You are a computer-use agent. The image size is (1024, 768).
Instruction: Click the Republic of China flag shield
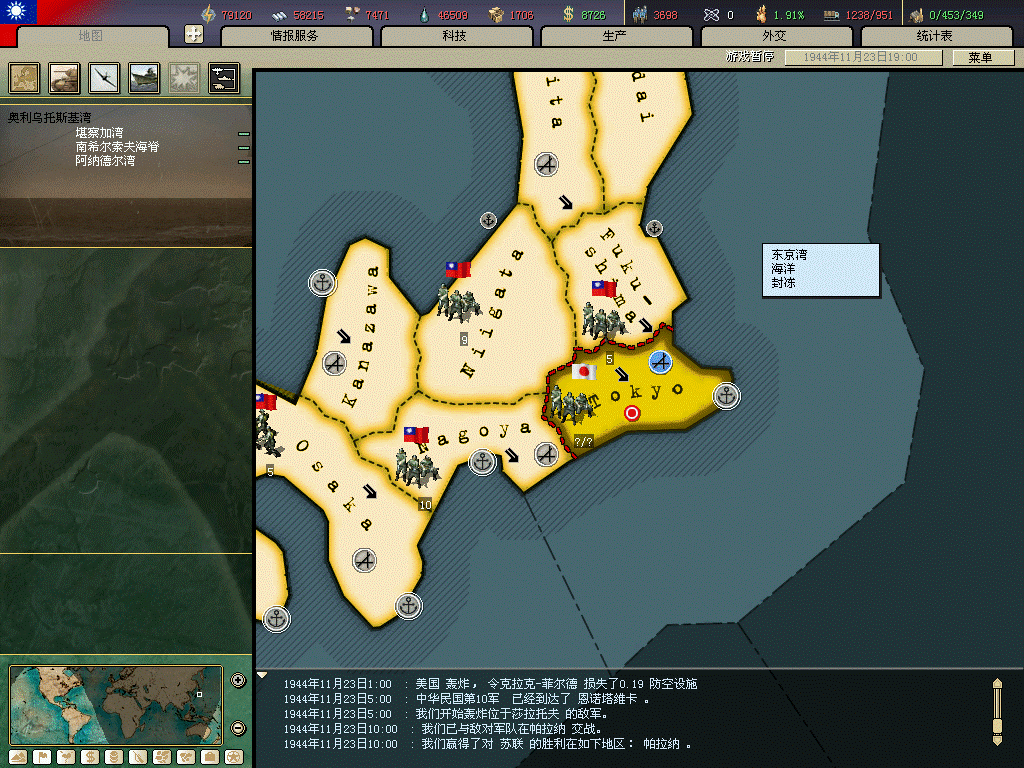click(x=18, y=12)
